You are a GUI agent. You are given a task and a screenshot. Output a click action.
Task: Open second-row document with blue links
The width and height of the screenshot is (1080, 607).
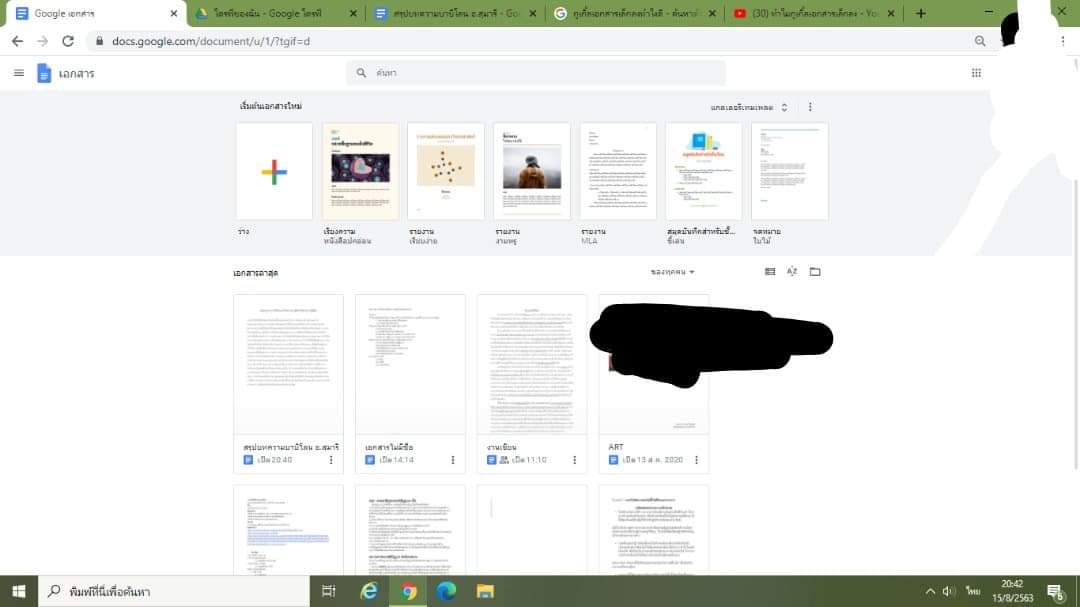(288, 530)
